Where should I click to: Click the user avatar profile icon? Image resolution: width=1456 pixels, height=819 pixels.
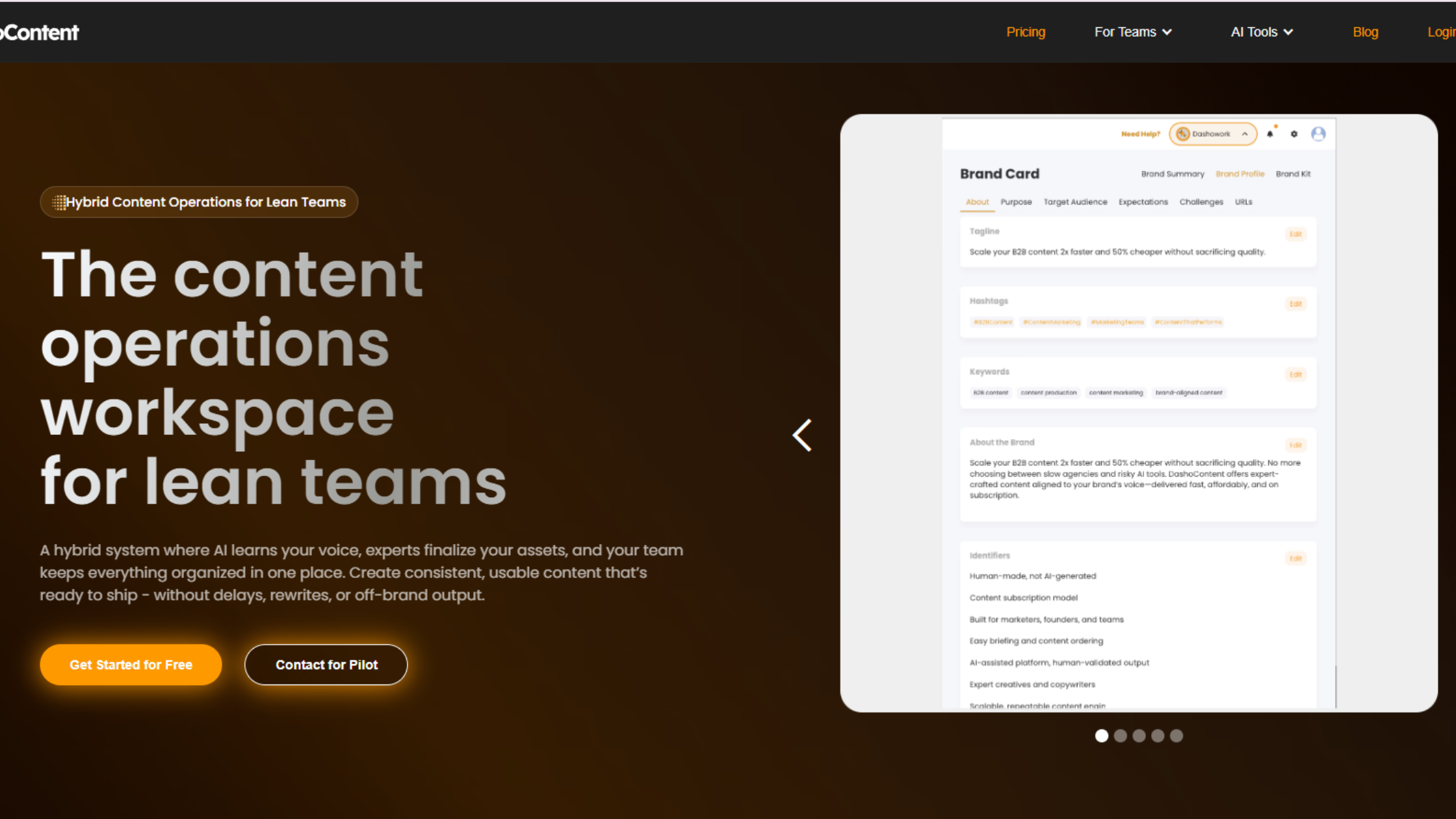1319,133
